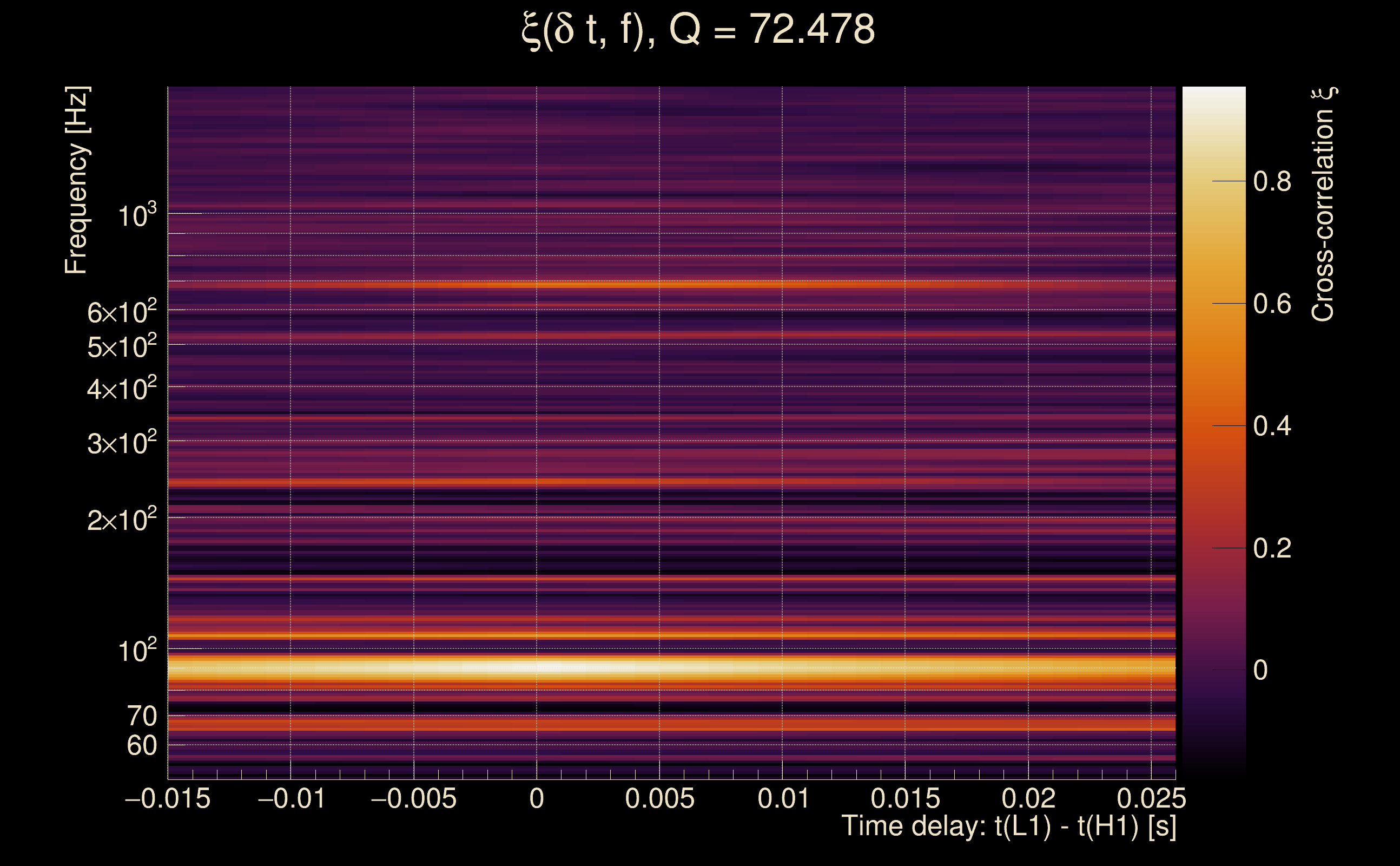Click the 0.4 colorbar tick label

coord(1272,426)
